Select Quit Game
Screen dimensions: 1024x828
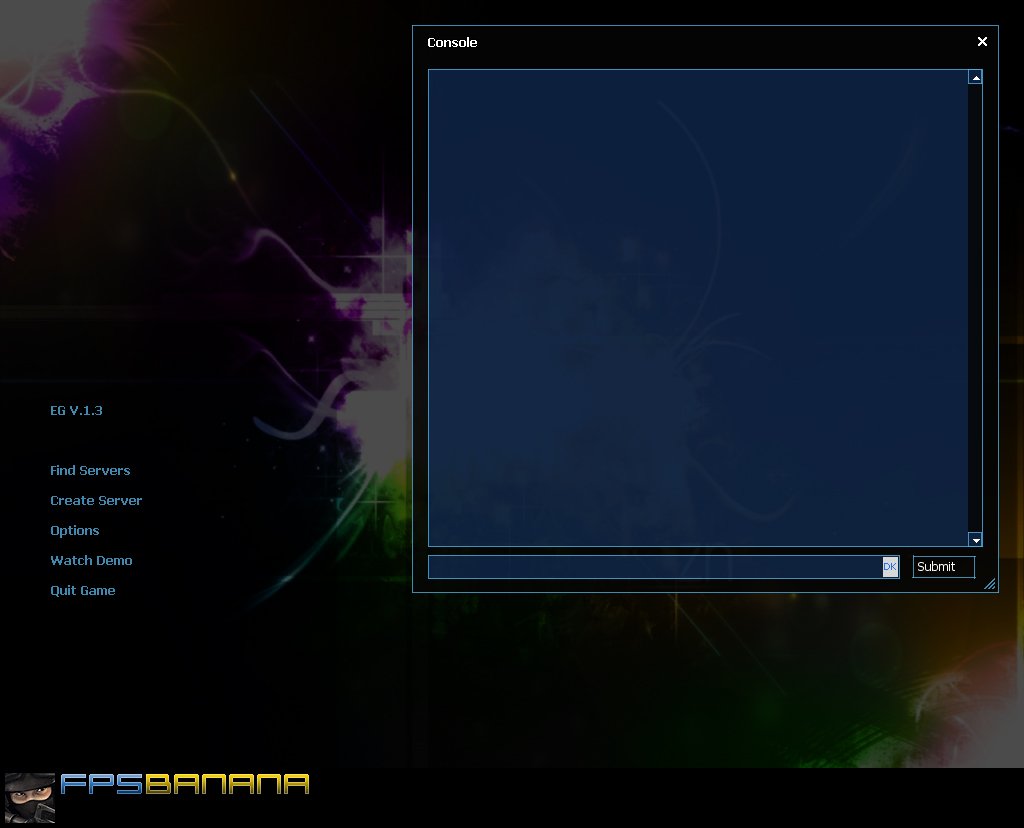[x=82, y=590]
